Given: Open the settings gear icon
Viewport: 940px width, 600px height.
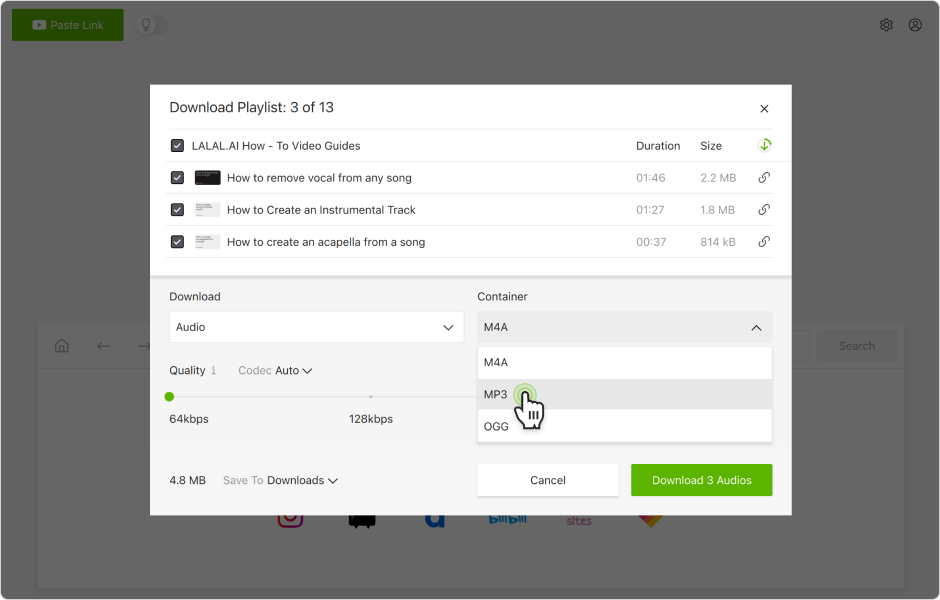Looking at the screenshot, I should click(886, 25).
